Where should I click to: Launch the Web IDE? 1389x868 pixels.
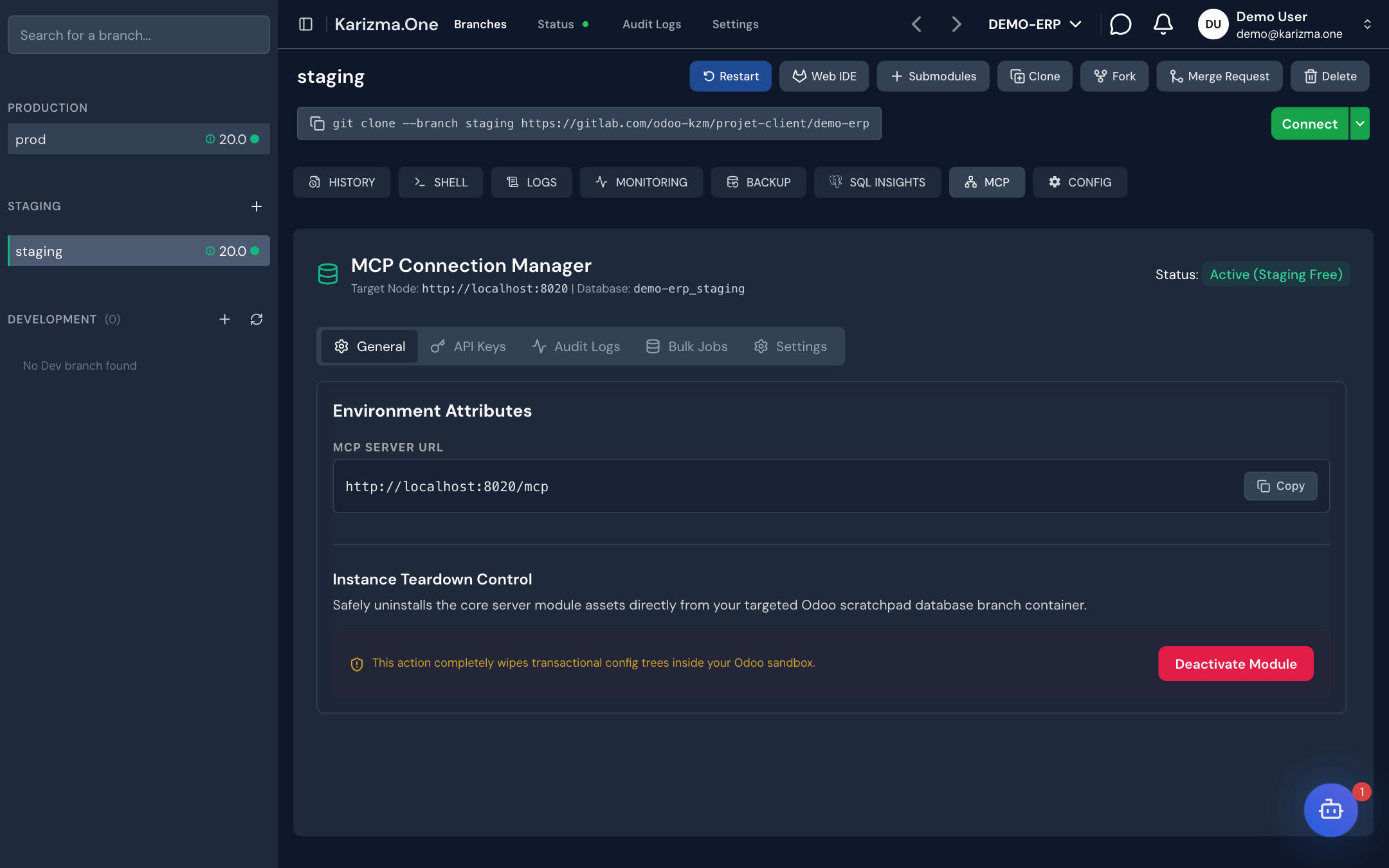click(x=824, y=77)
